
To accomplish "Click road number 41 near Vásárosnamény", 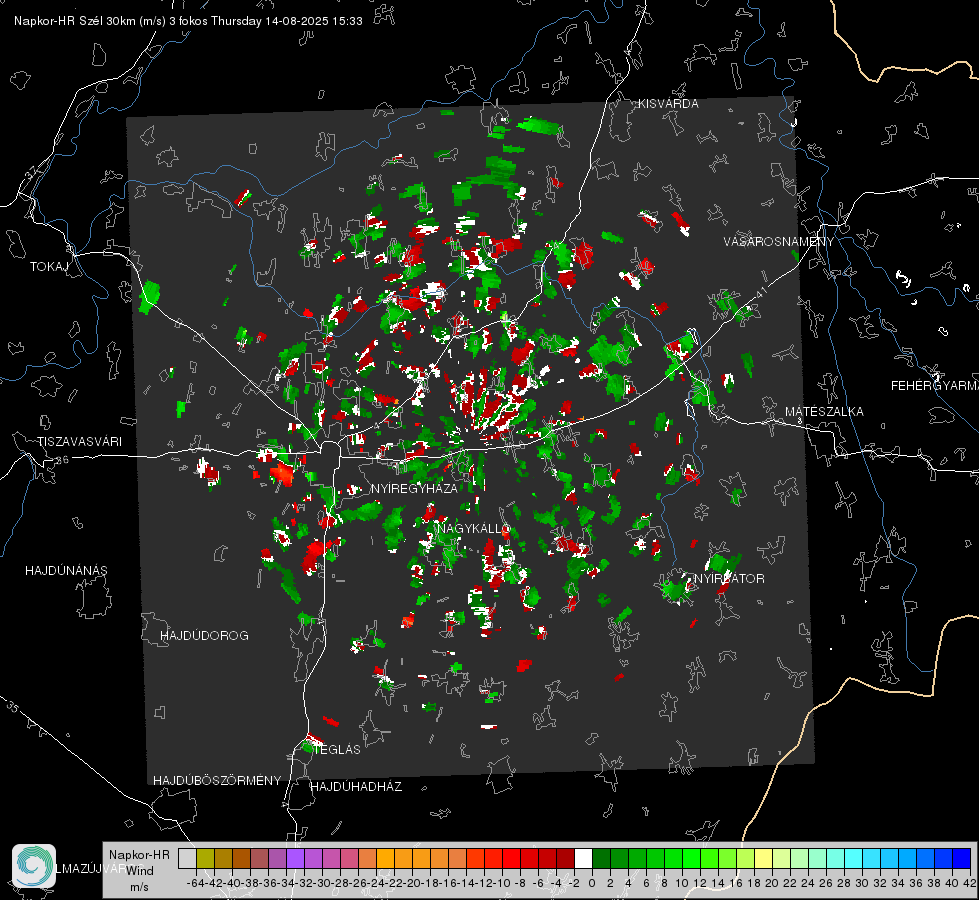I will point(761,292).
